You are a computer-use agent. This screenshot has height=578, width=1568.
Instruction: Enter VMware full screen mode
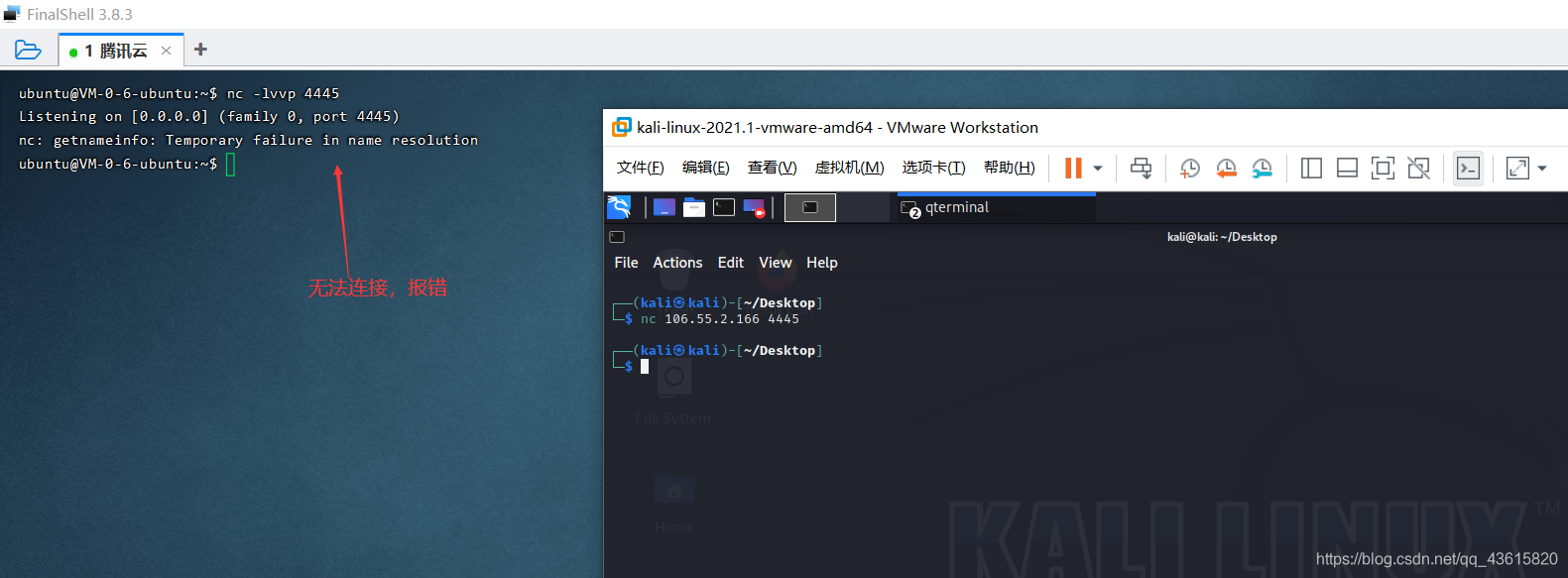click(1383, 169)
